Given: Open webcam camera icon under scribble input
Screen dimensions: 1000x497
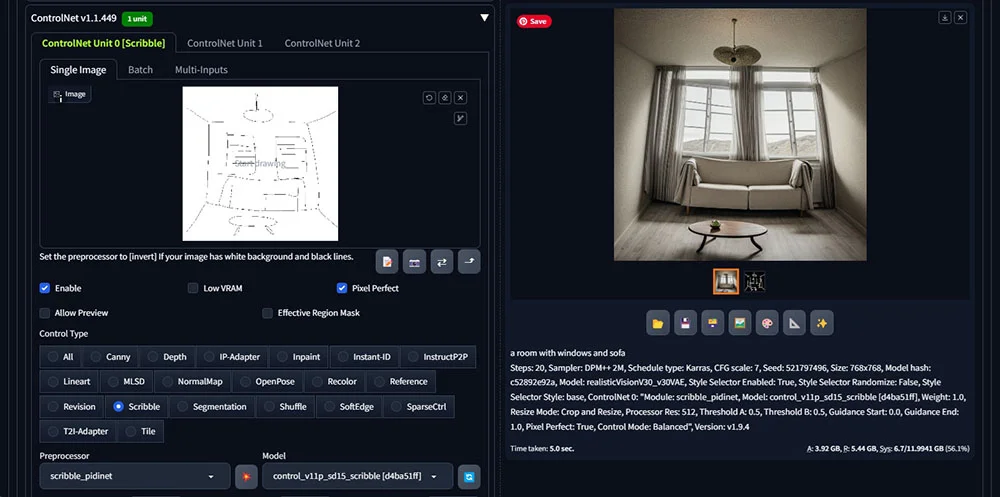Looking at the screenshot, I should 414,262.
